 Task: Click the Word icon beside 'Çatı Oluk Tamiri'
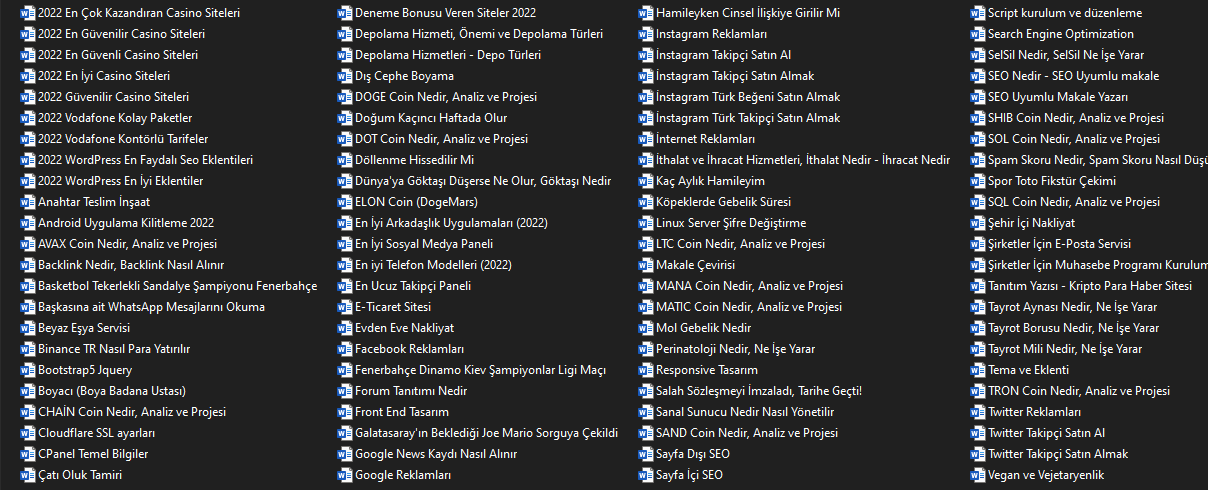click(27, 475)
